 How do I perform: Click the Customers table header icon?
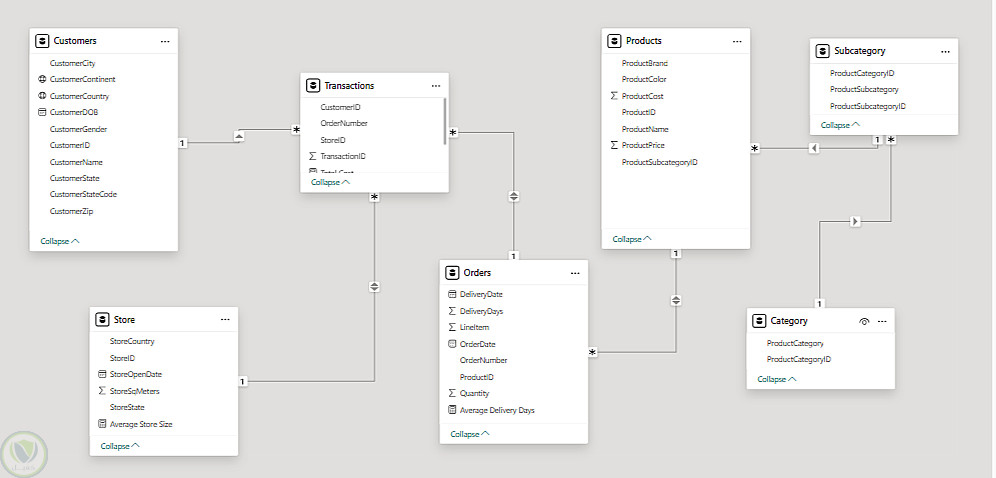pyautogui.click(x=42, y=41)
